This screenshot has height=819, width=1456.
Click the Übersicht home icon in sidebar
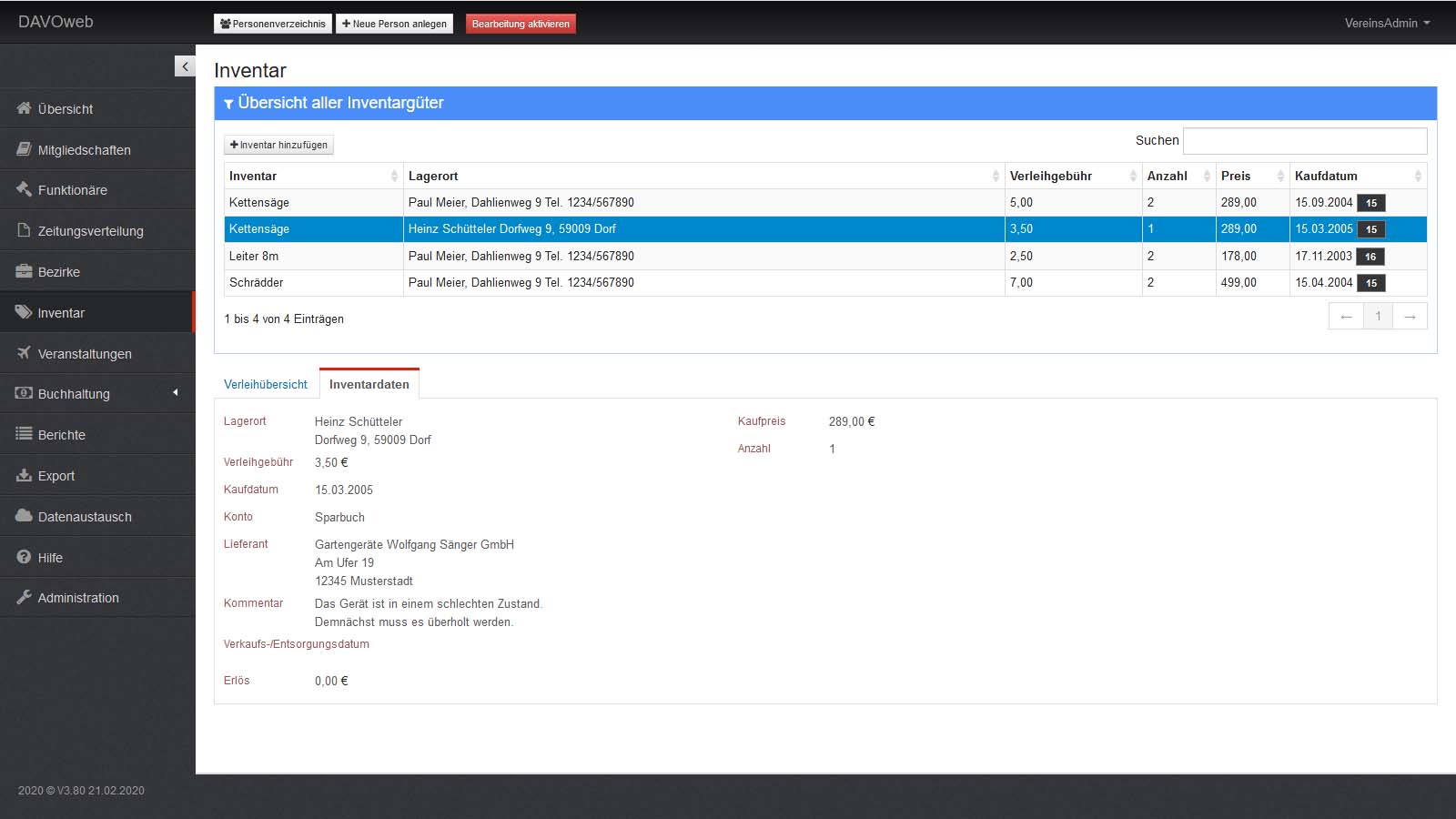(x=24, y=108)
